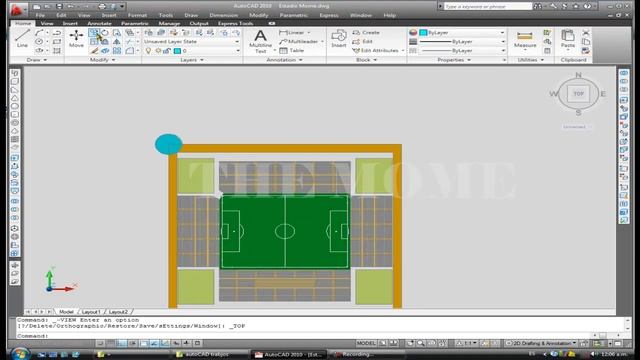
Task: Open 2D Drafting & Annotation workspace dropdown
Action: coord(542,343)
